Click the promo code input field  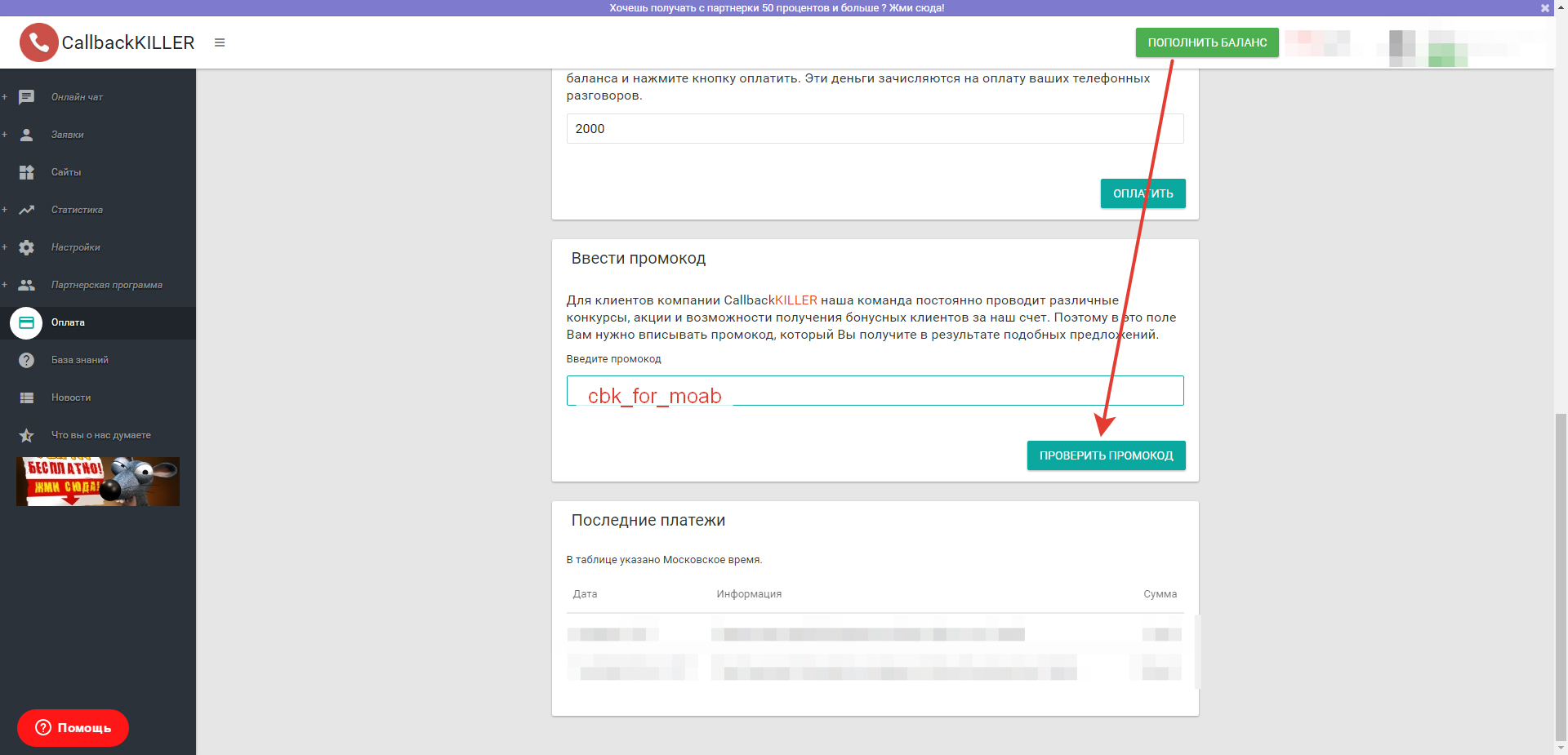[x=874, y=391]
